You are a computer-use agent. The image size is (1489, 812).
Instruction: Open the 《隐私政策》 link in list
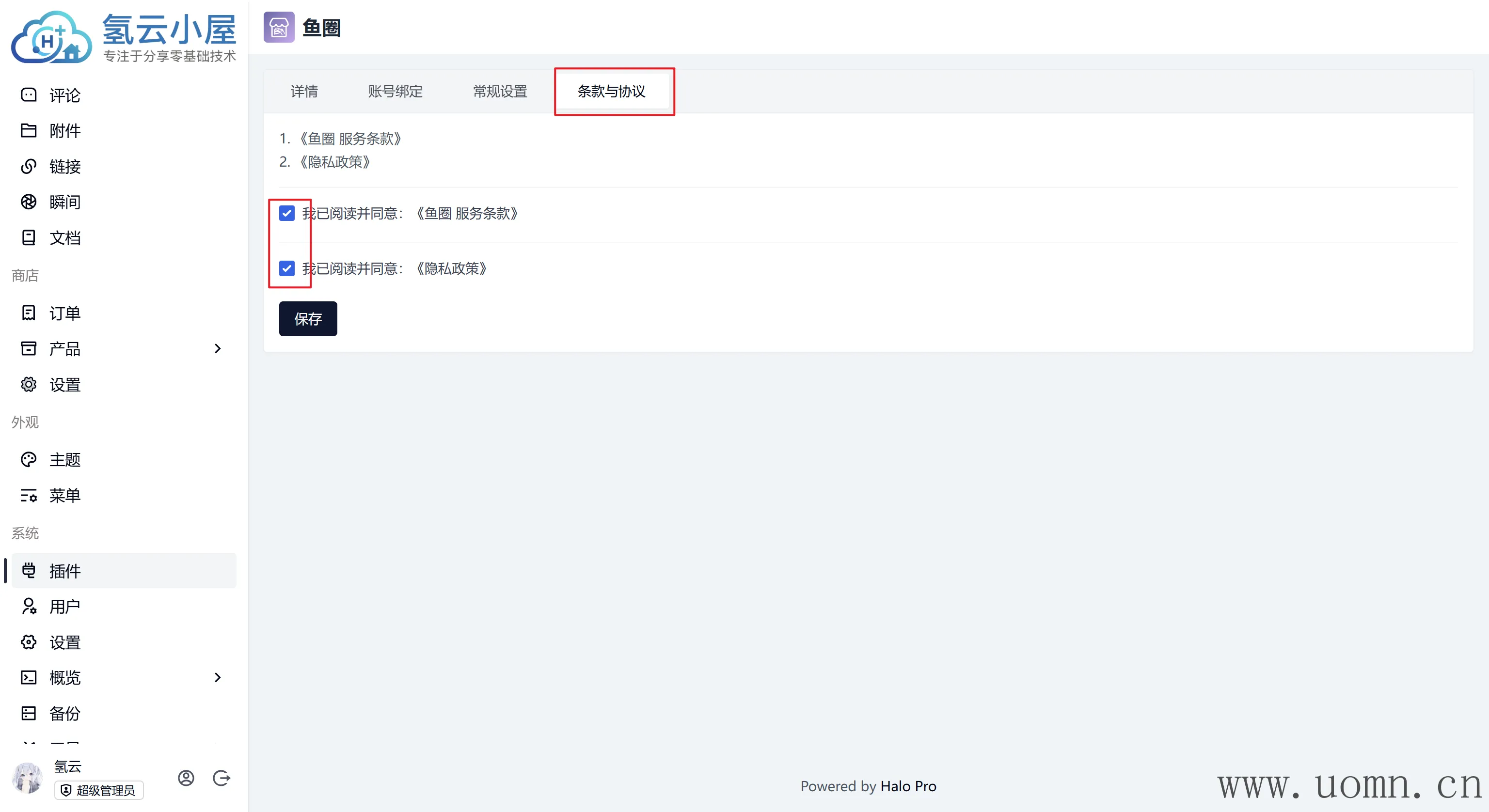(335, 162)
